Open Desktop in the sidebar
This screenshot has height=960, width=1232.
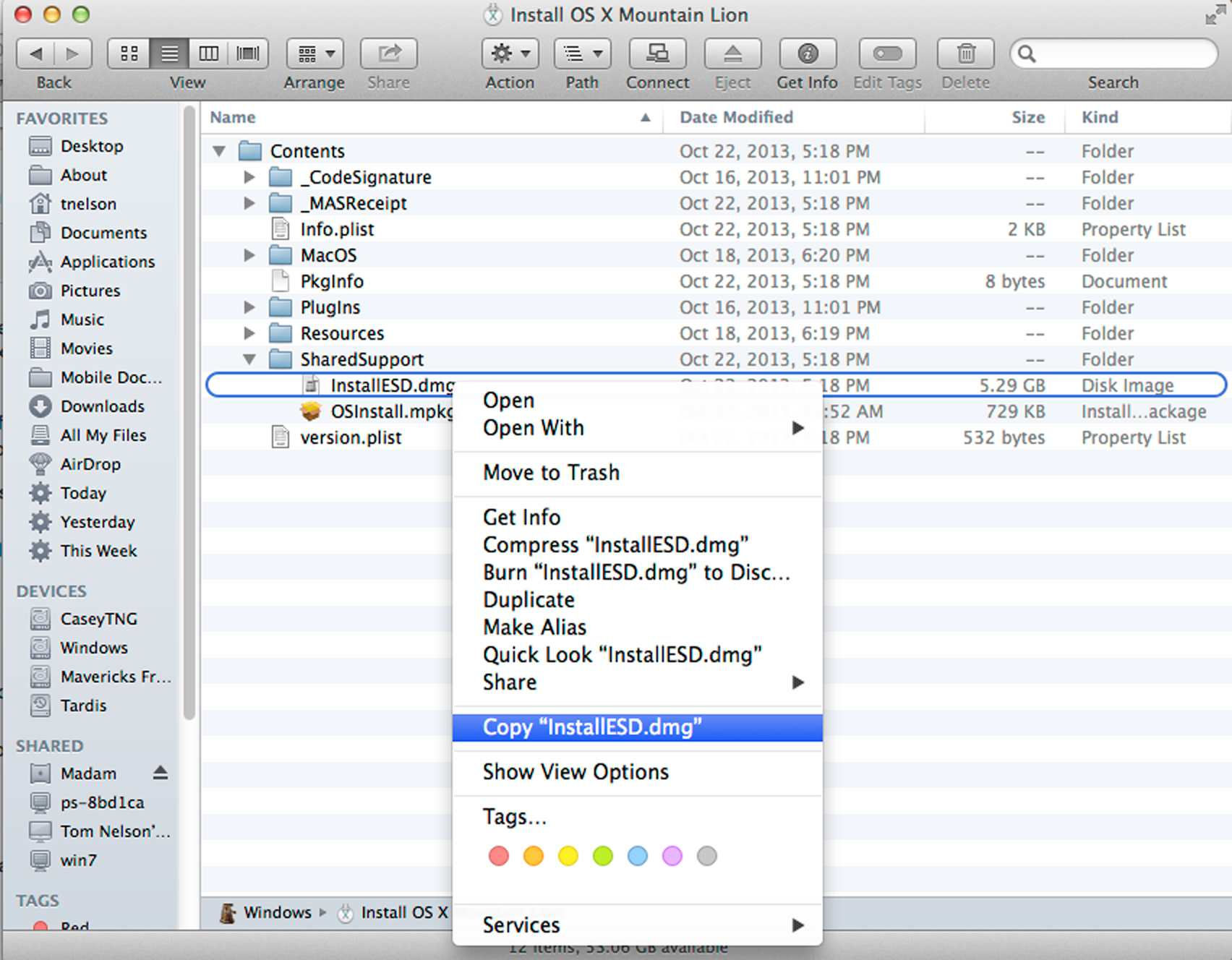[x=92, y=146]
